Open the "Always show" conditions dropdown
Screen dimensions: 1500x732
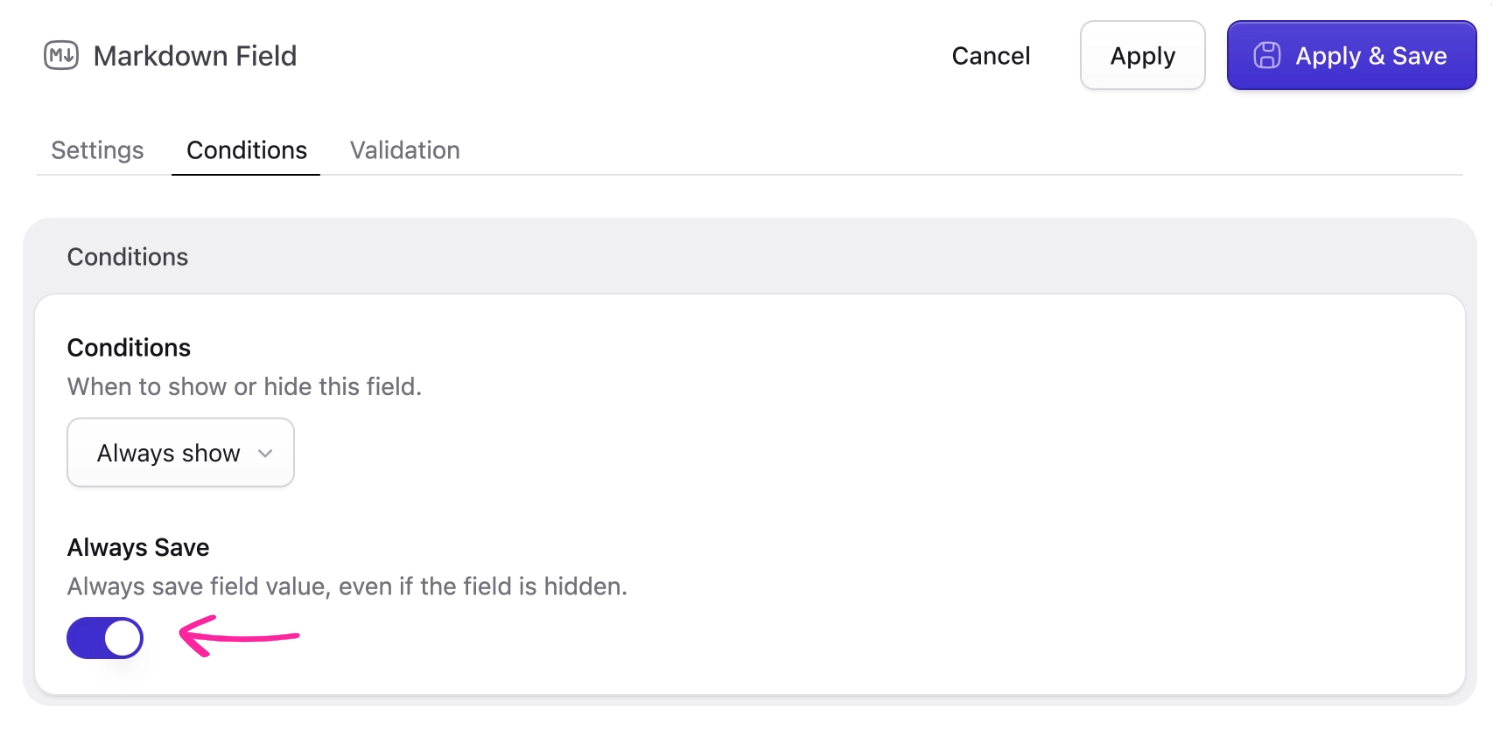180,453
